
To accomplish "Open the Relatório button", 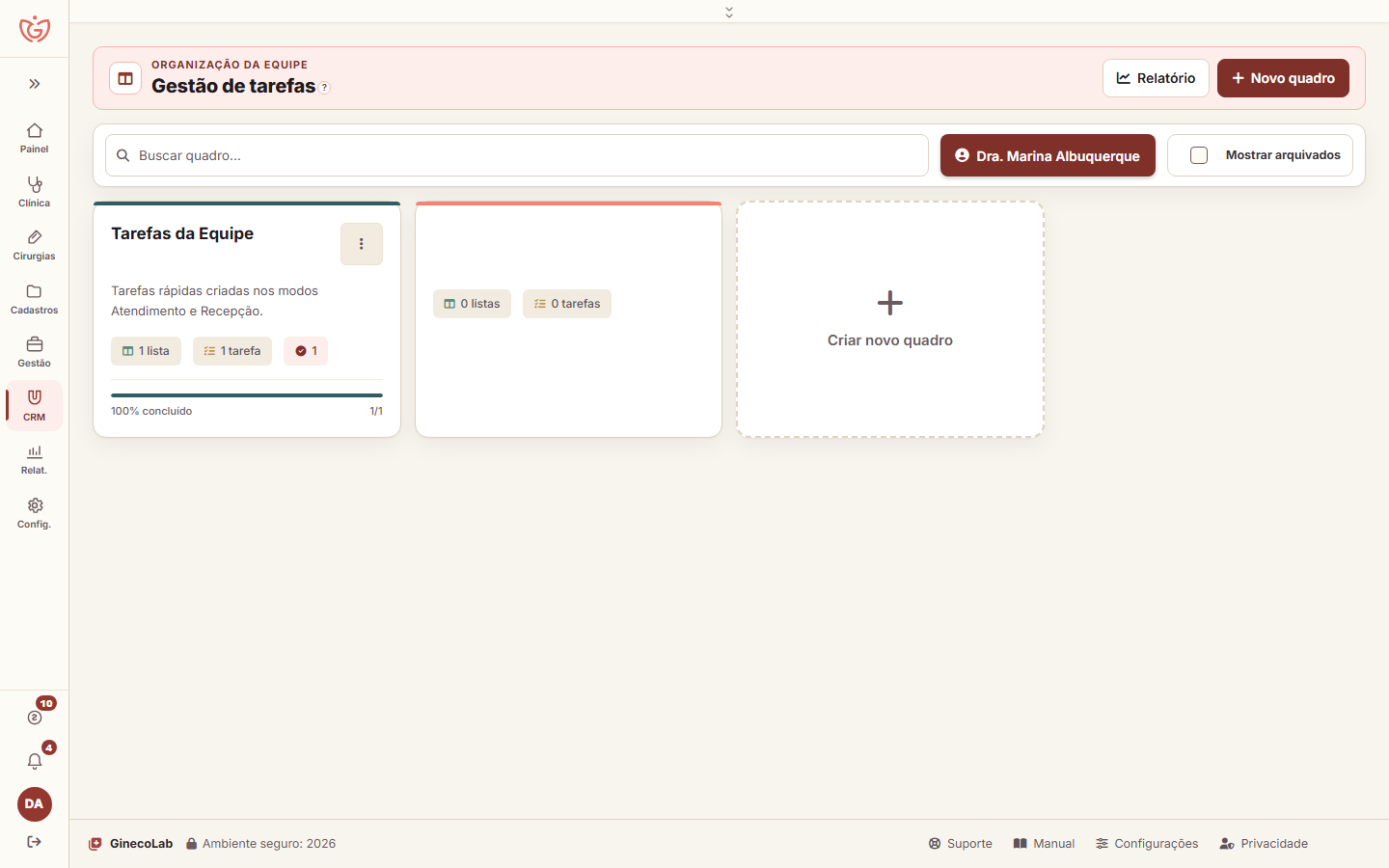I will 1156,78.
